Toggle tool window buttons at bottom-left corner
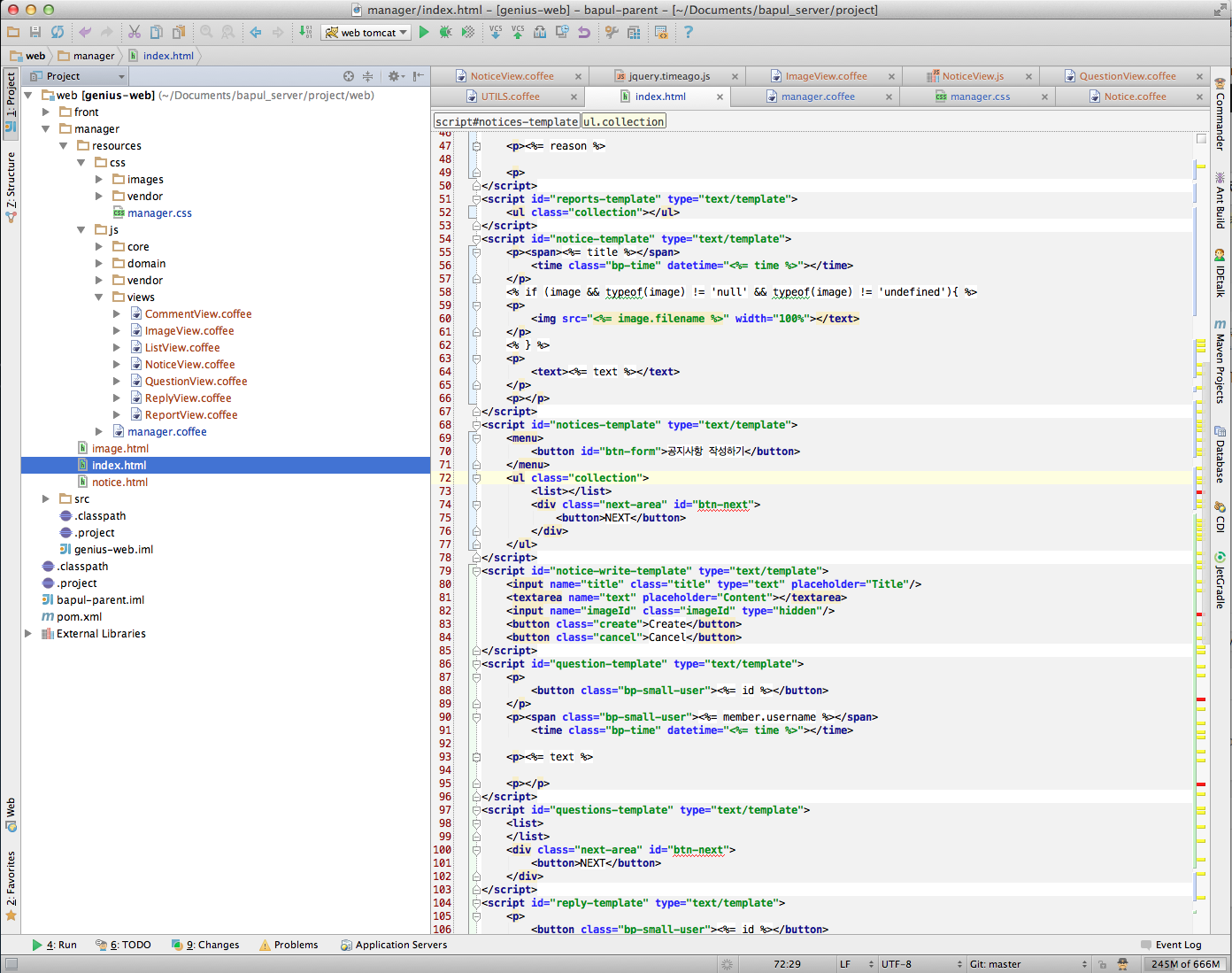Image resolution: width=1232 pixels, height=973 pixels. point(11,964)
